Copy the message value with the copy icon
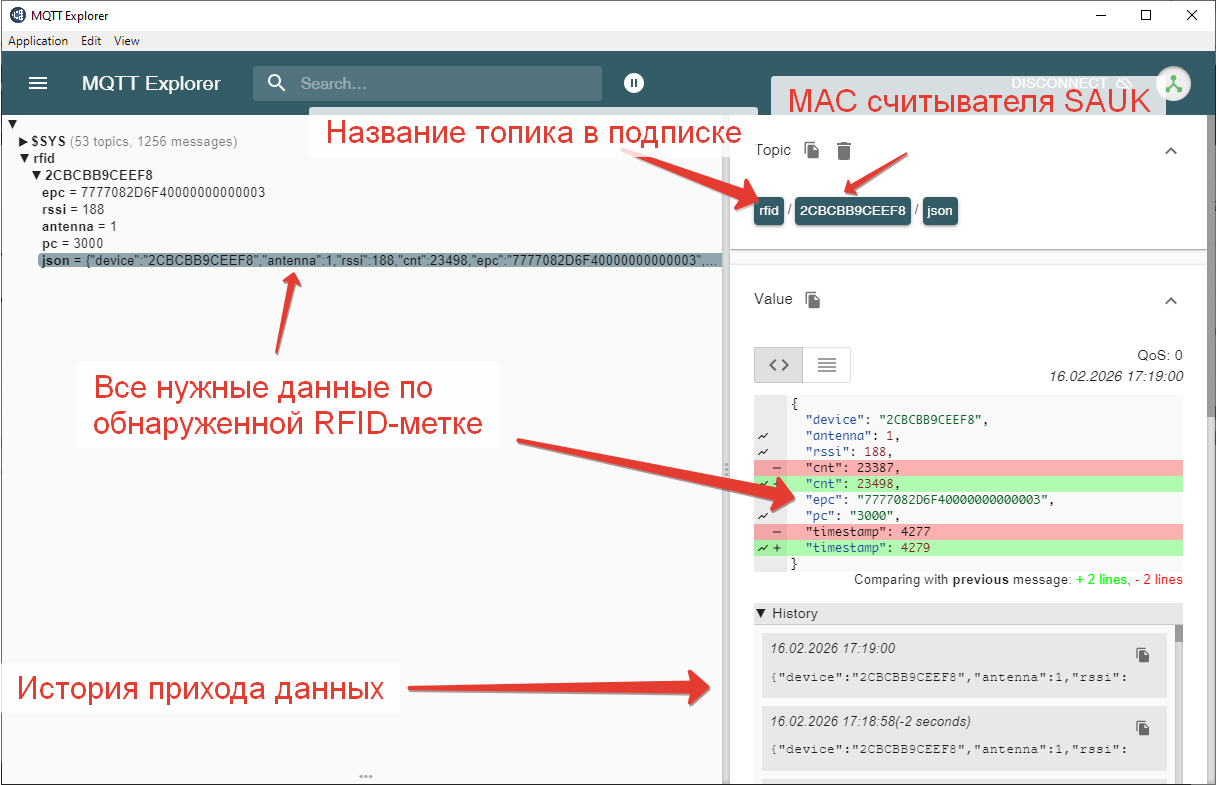Viewport: 1219px width, 785px height. (812, 299)
